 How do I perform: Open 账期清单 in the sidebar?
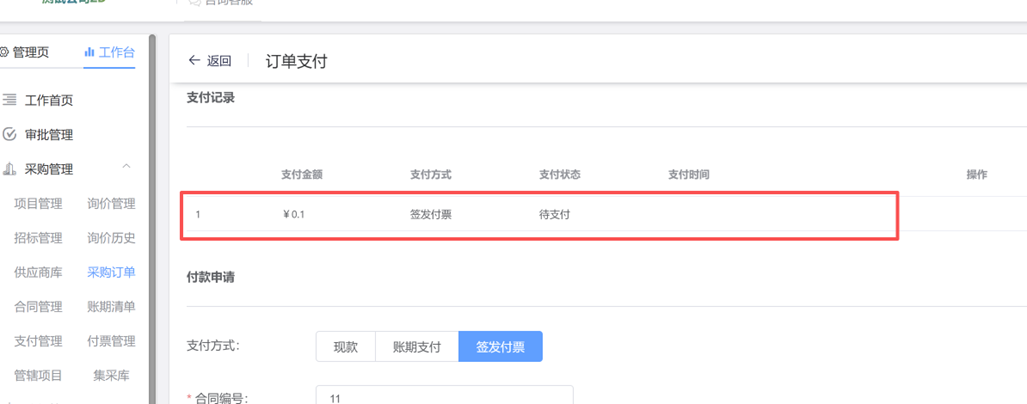(x=111, y=307)
